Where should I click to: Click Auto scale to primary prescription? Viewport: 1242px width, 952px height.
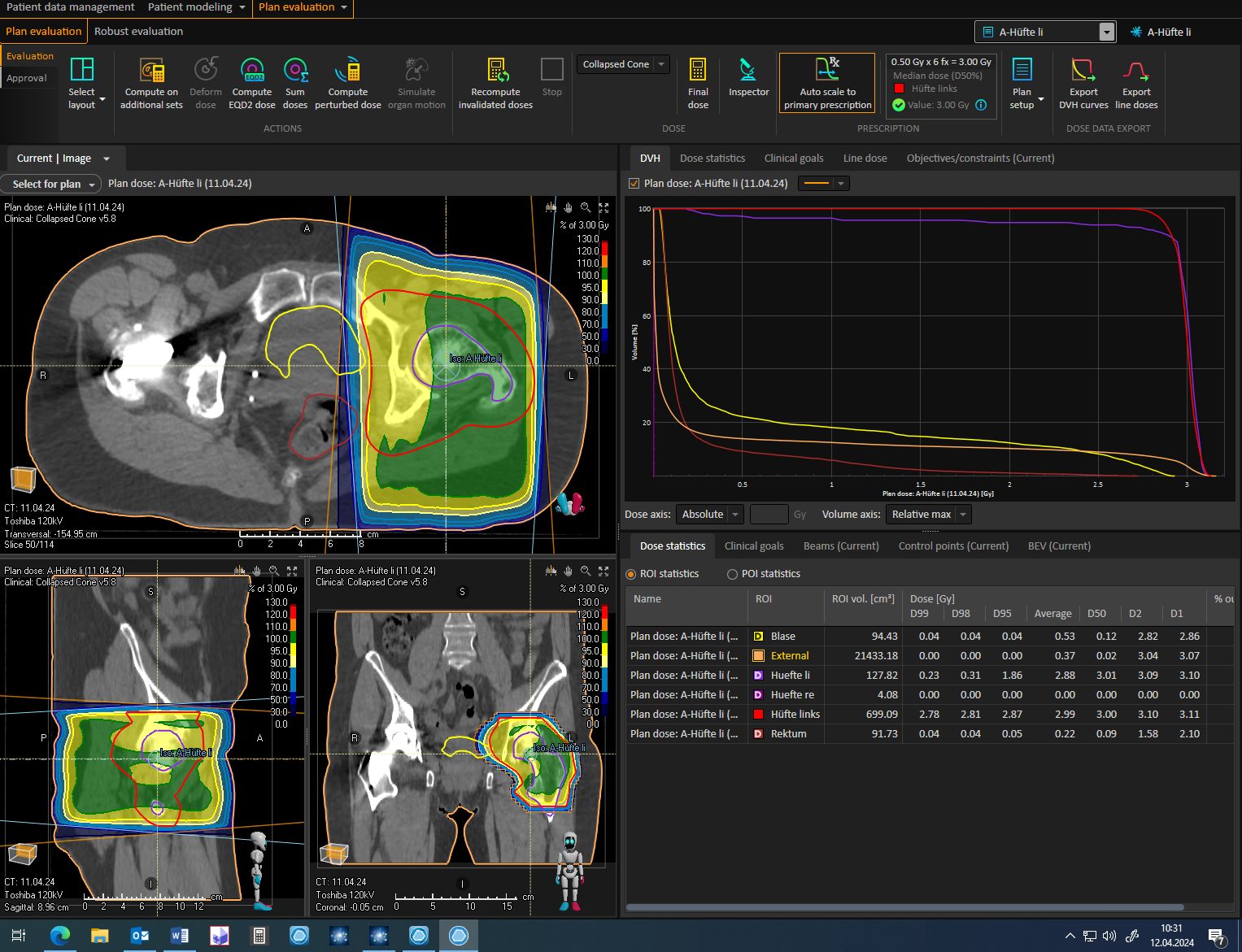[827, 83]
